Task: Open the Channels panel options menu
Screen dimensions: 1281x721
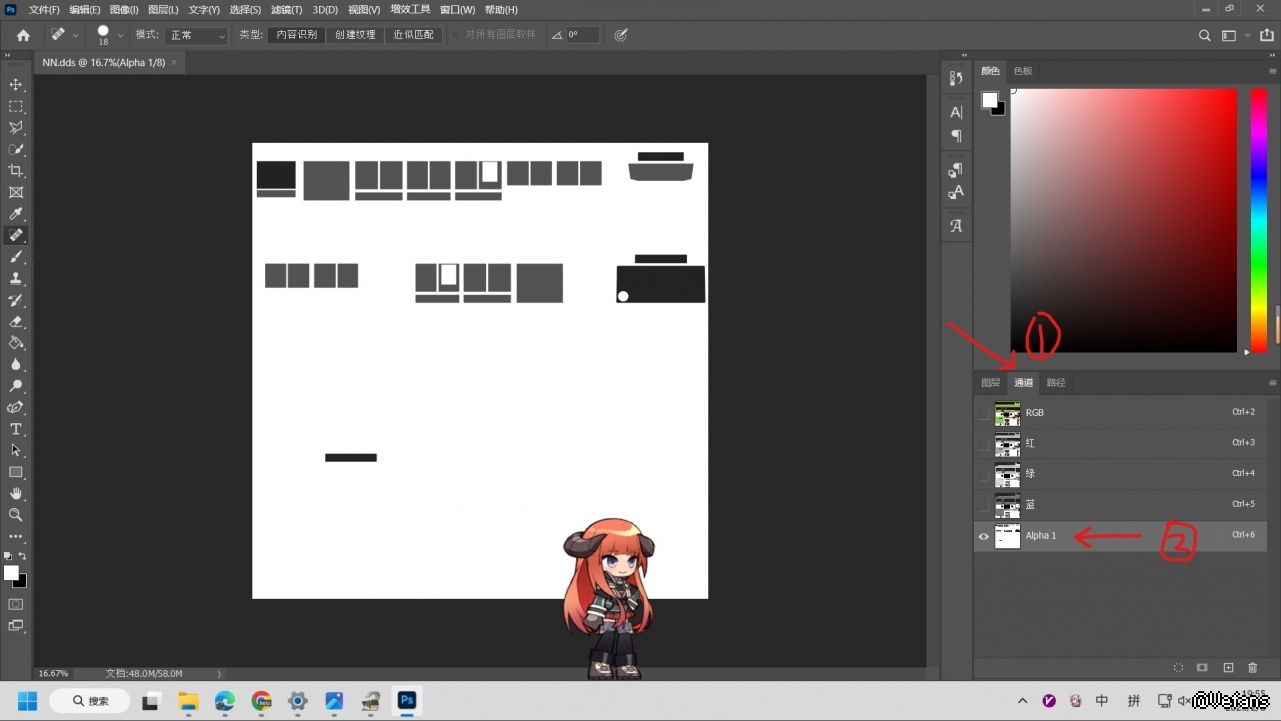Action: point(1272,383)
